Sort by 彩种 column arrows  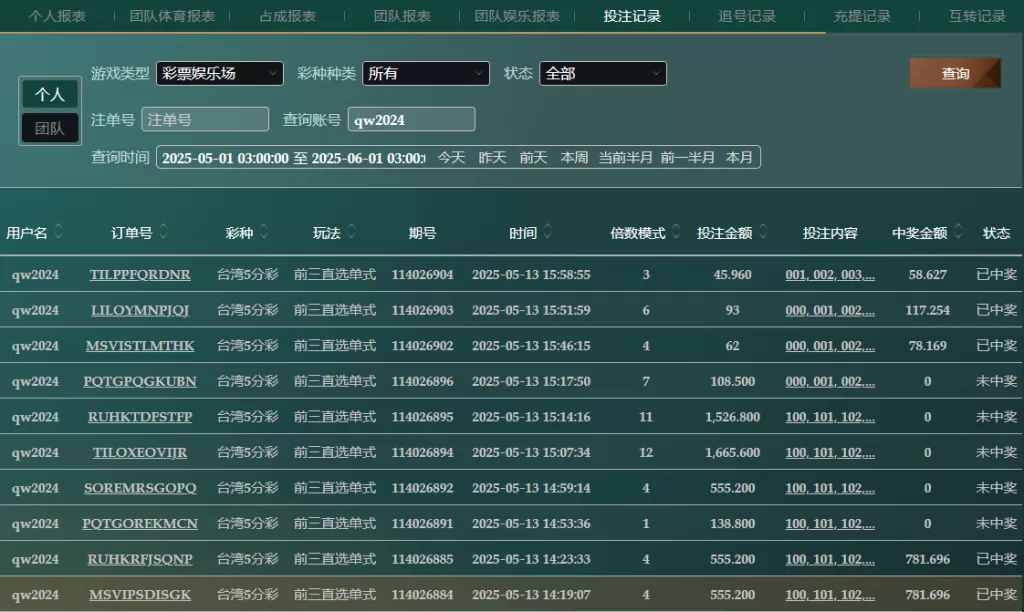(264, 231)
